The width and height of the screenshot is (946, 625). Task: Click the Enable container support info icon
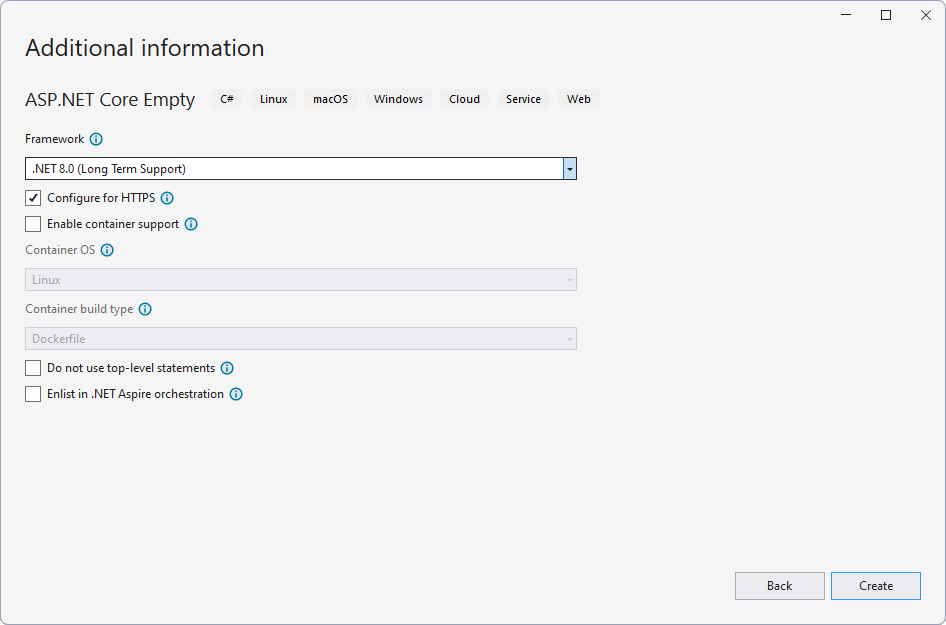[x=190, y=224]
